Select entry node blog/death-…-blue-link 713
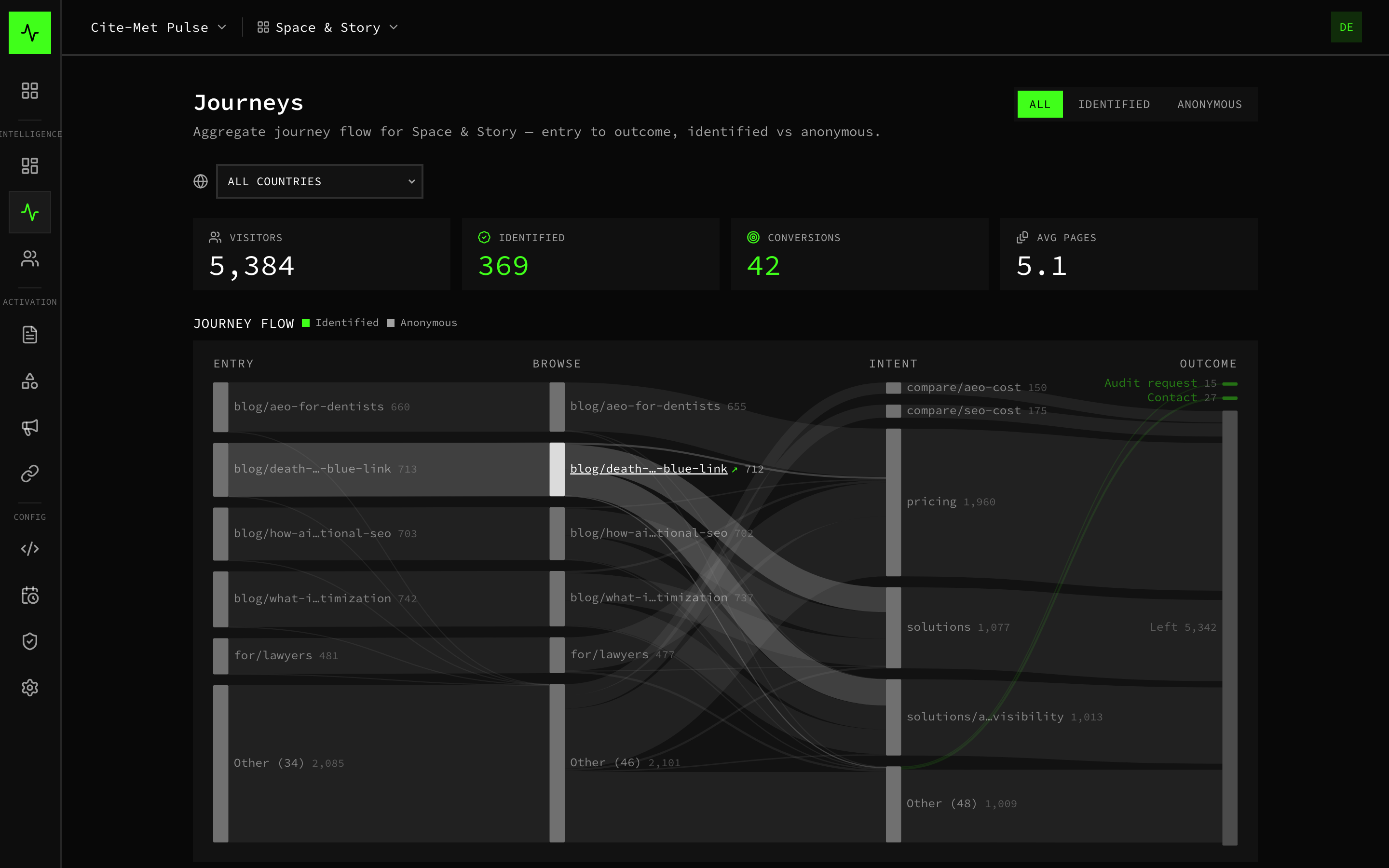1389x868 pixels. point(221,470)
